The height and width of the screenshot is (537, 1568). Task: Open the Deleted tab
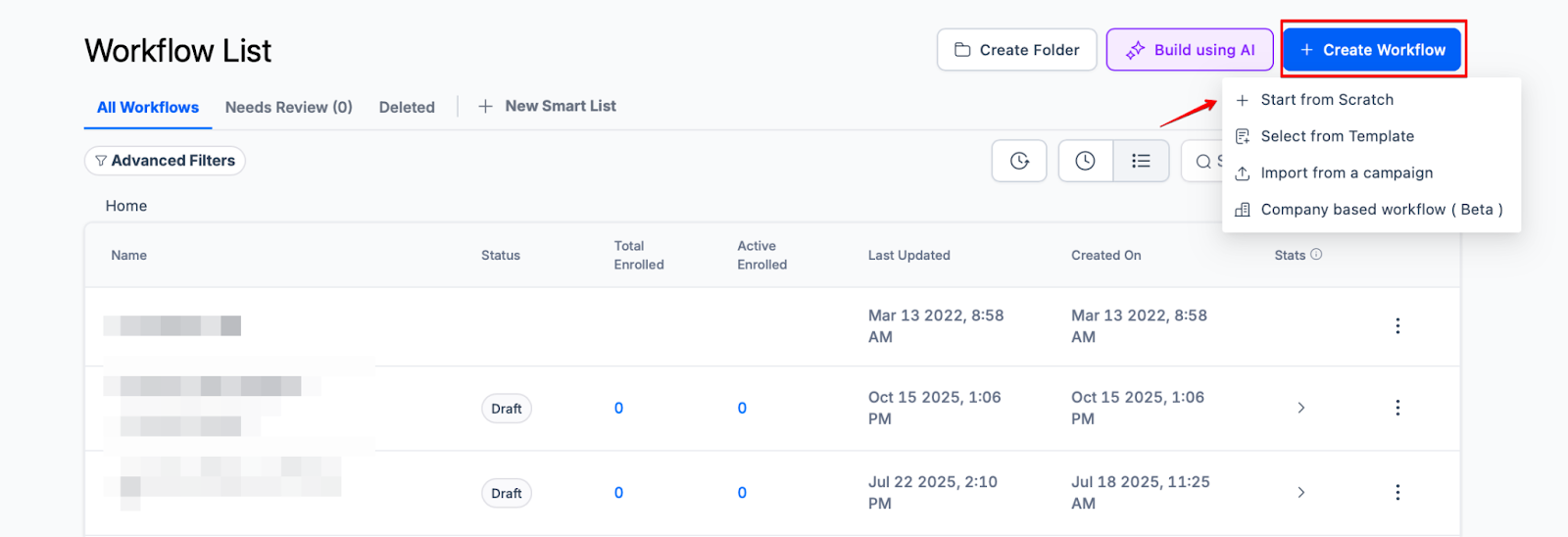(x=407, y=107)
